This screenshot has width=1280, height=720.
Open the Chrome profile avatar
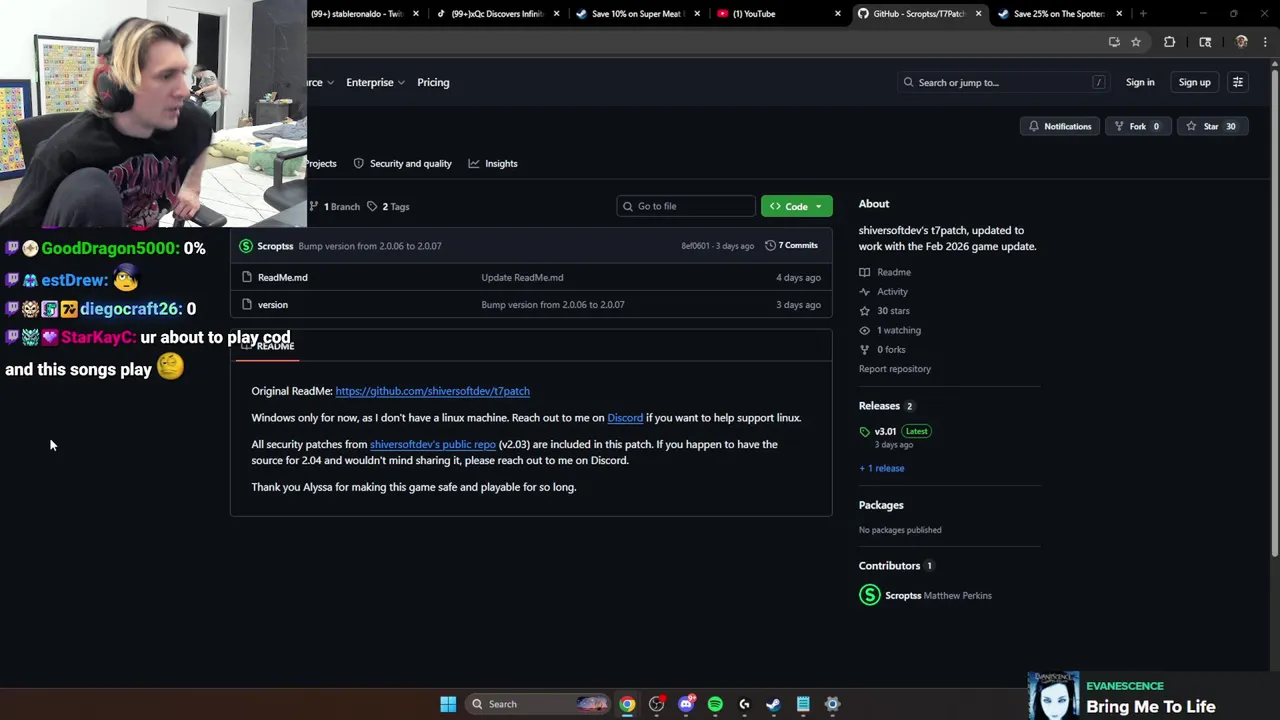pyautogui.click(x=1242, y=42)
